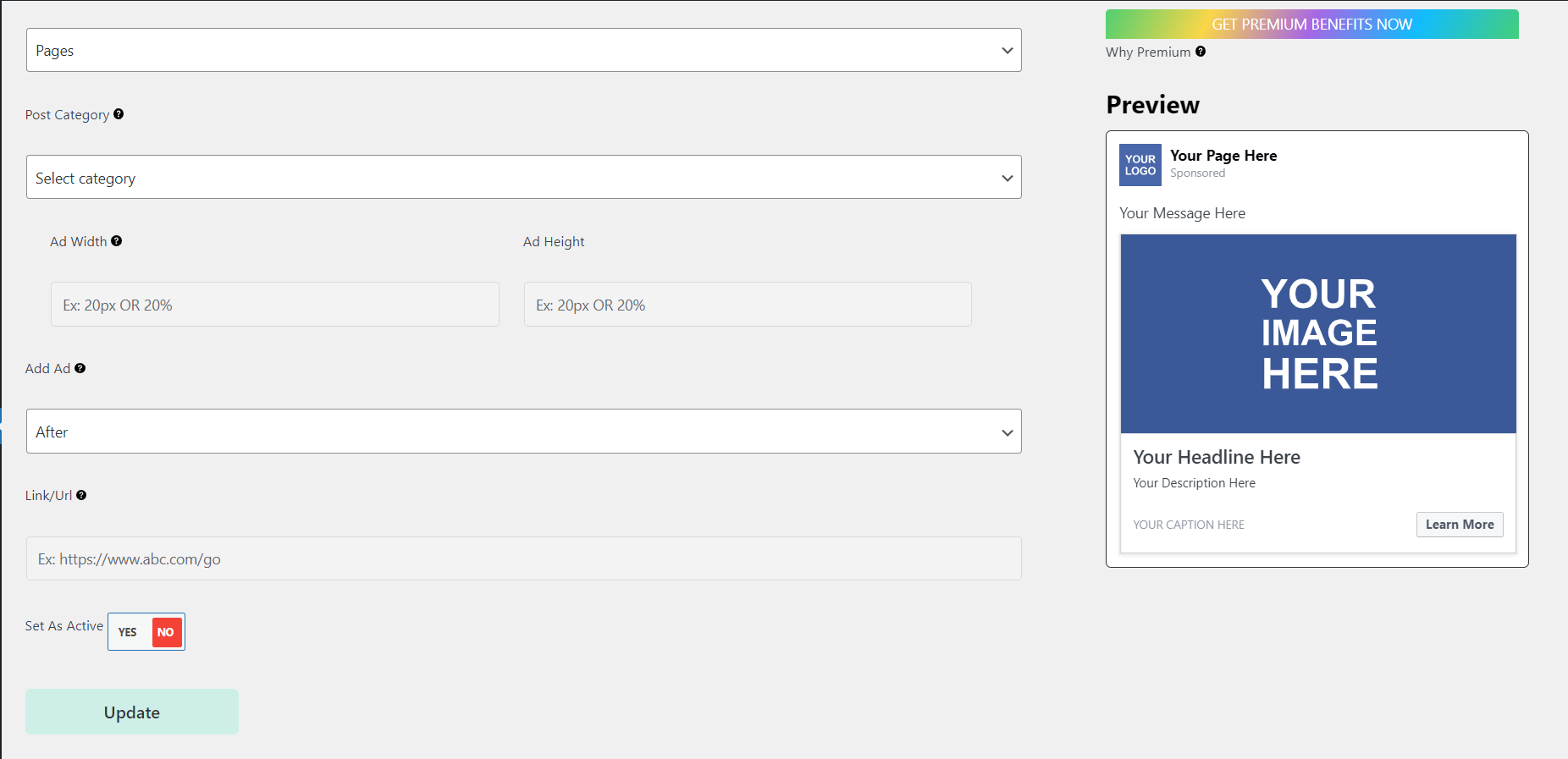Click the Ad Width help icon
The image size is (1568, 759).
pos(117,241)
